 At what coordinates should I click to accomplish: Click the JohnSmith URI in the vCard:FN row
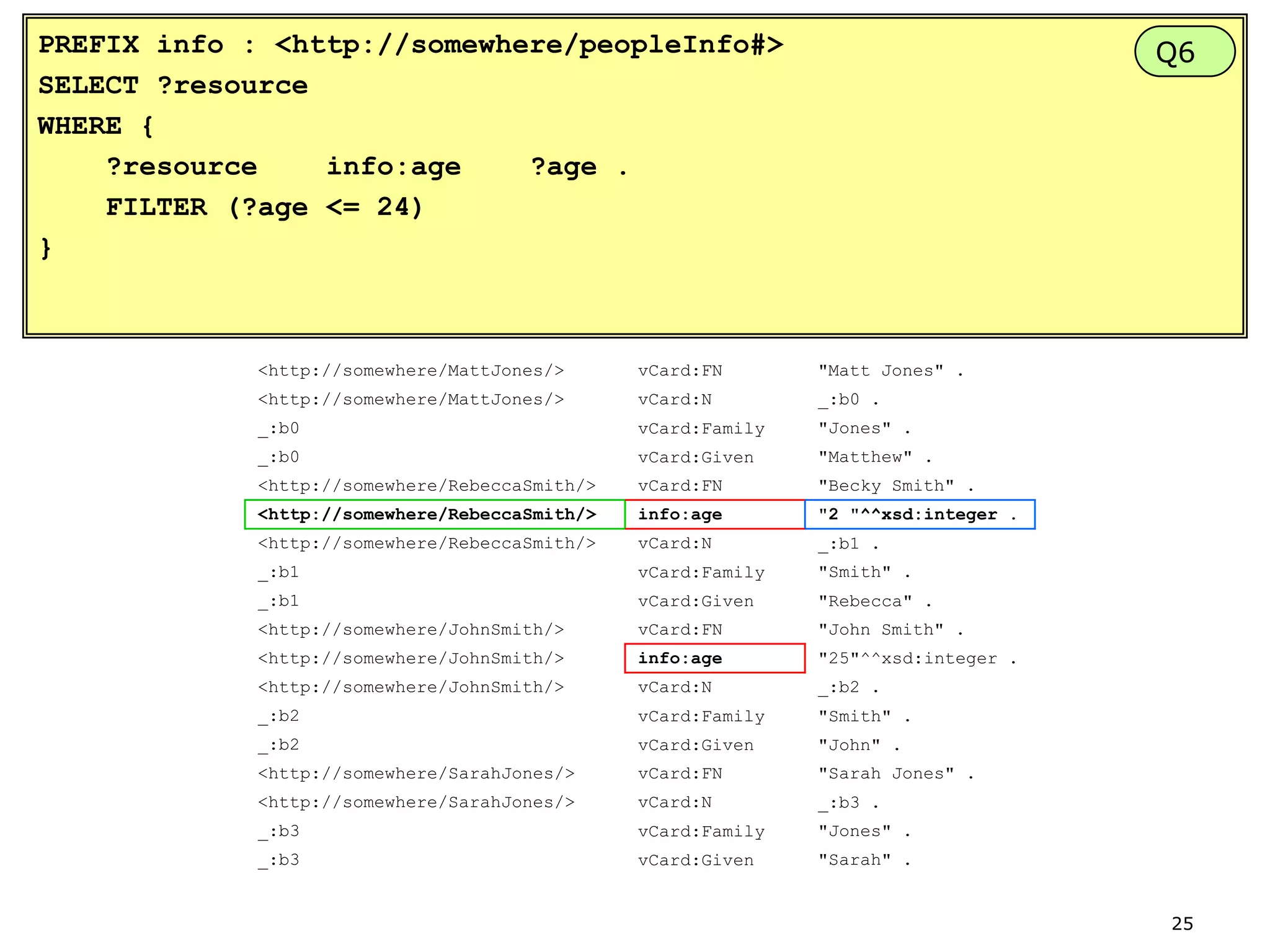[x=411, y=630]
